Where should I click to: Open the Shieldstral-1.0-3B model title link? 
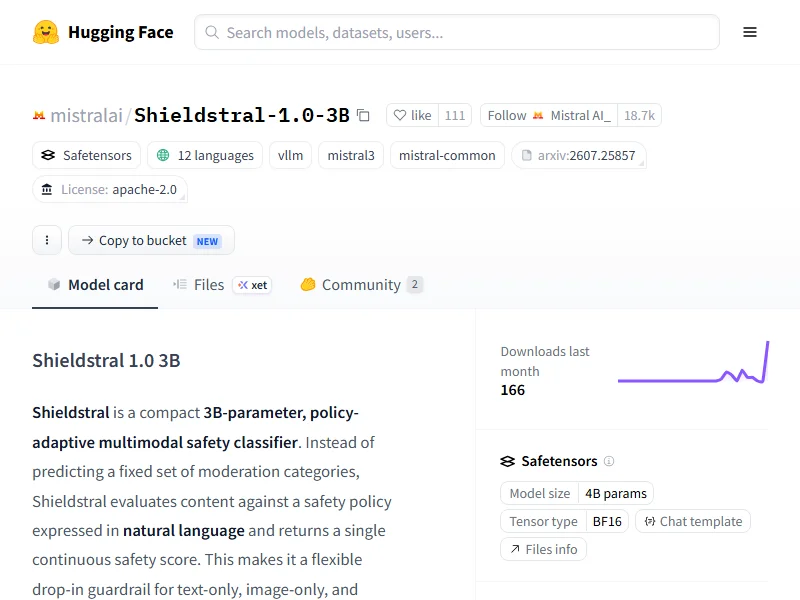[242, 115]
